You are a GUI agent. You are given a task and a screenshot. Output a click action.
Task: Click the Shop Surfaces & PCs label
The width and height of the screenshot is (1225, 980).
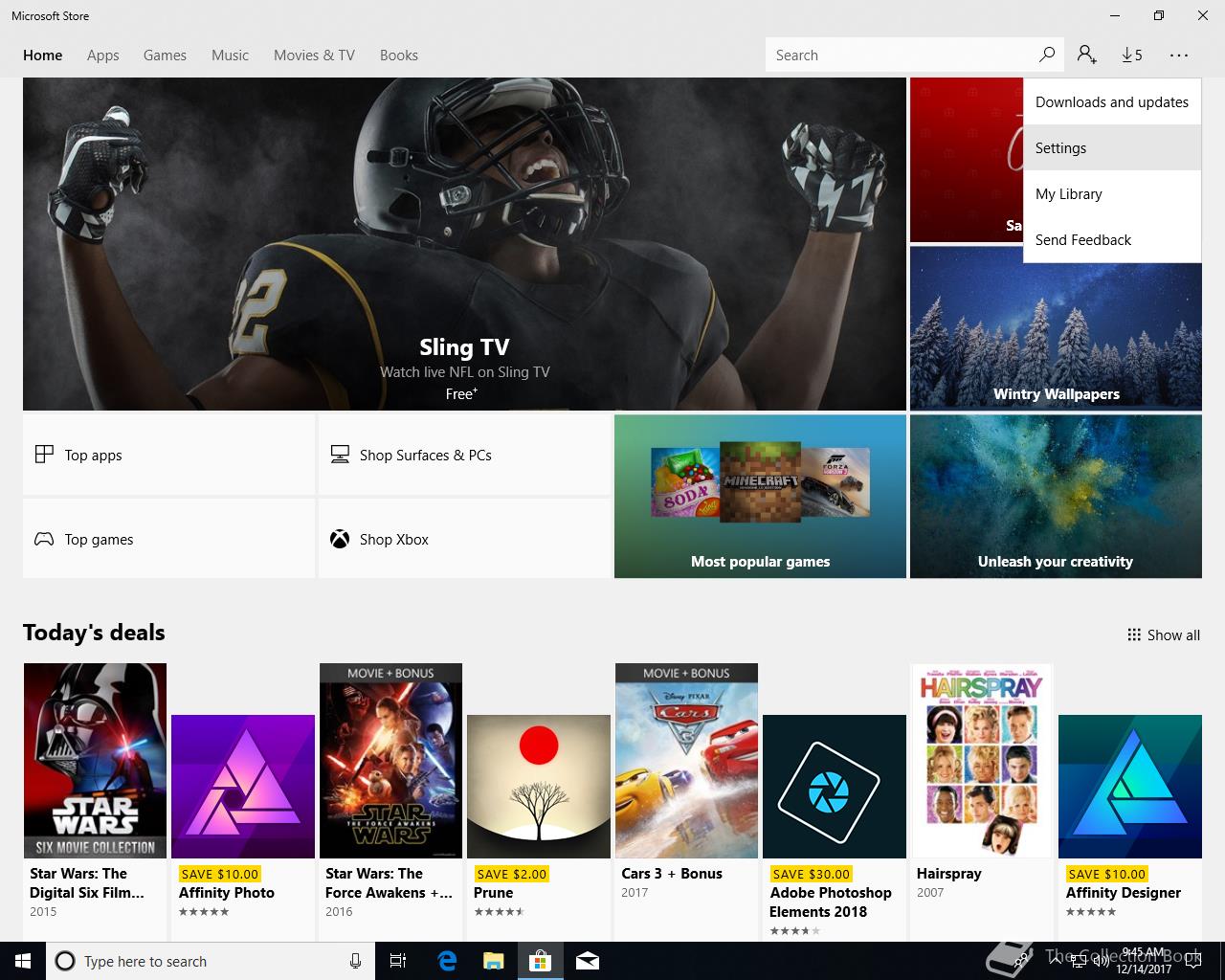pos(426,455)
